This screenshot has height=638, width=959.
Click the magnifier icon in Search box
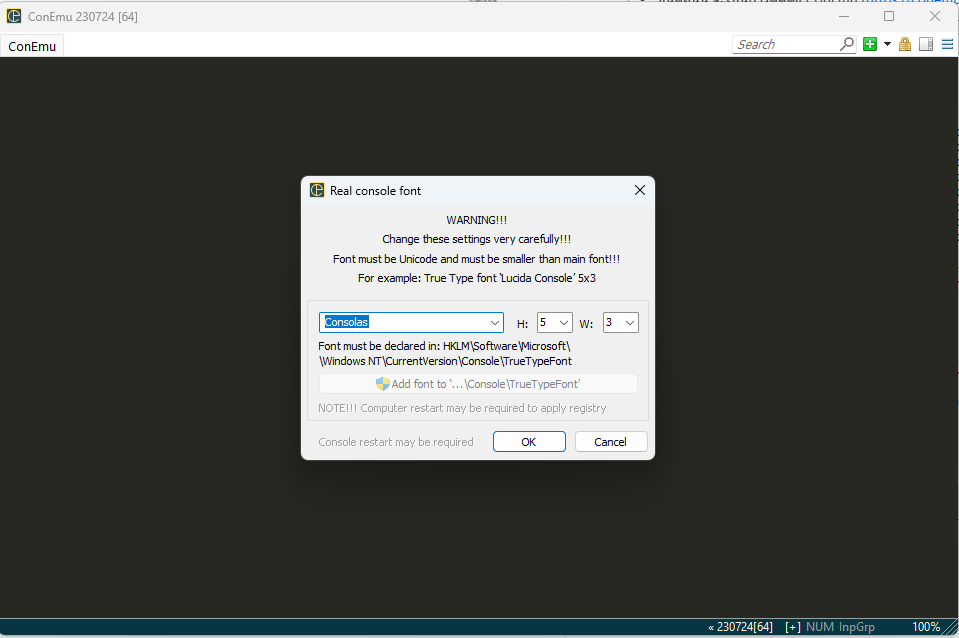coord(847,44)
